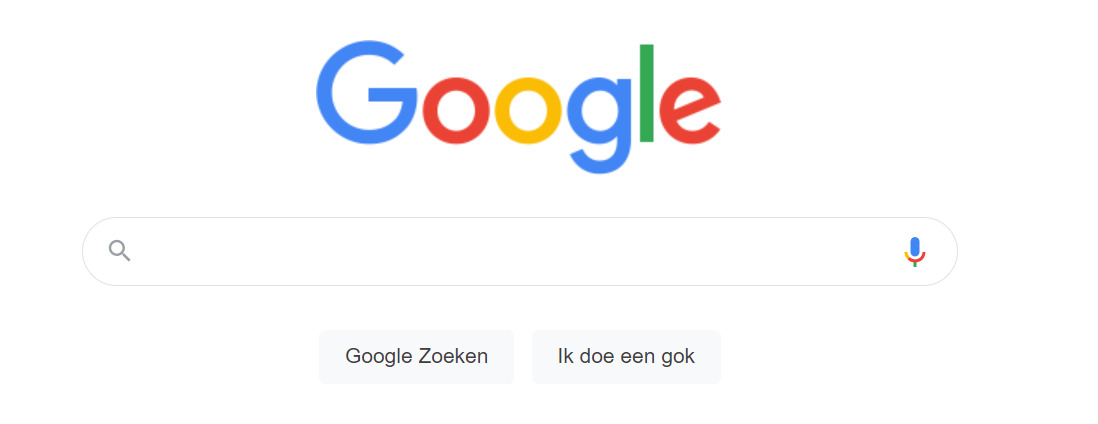The image size is (1098, 424).
Task: Click the red "e" ending the logo
Action: tap(690, 111)
